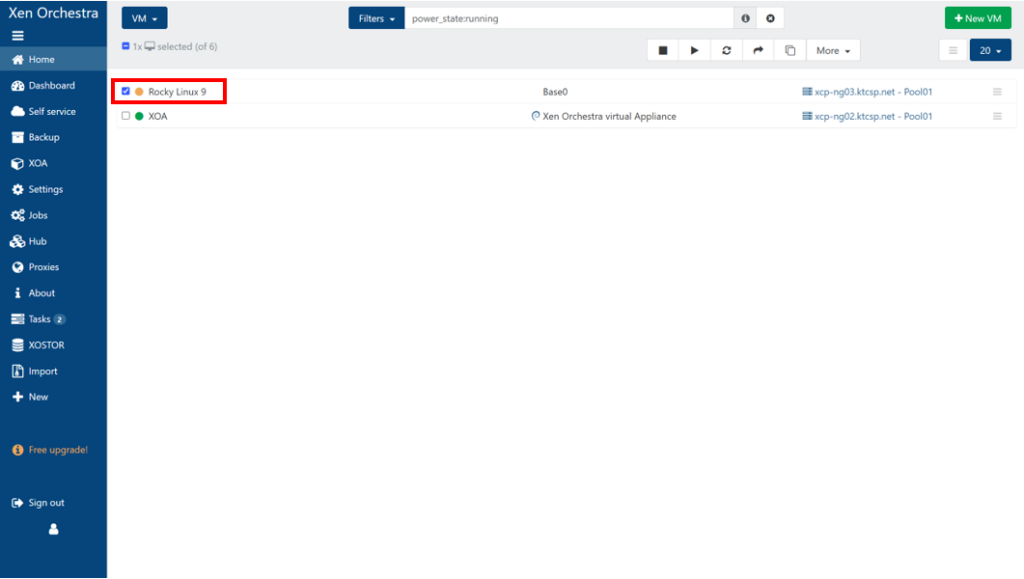Toggle the sidebar hamburger menu icon
Image resolution: width=1024 pixels, height=579 pixels.
click(x=18, y=36)
